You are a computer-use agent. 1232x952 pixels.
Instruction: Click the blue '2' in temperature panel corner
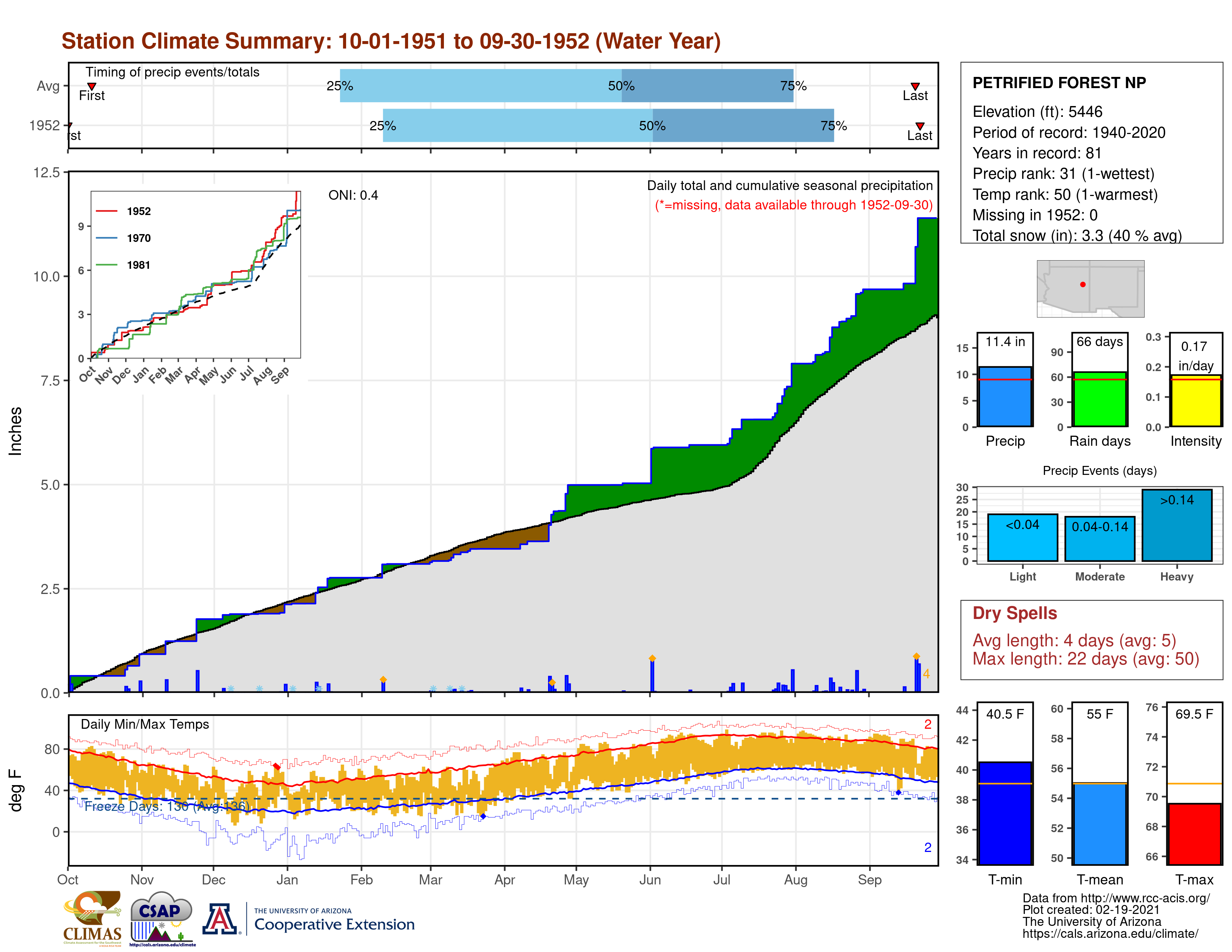(x=927, y=847)
